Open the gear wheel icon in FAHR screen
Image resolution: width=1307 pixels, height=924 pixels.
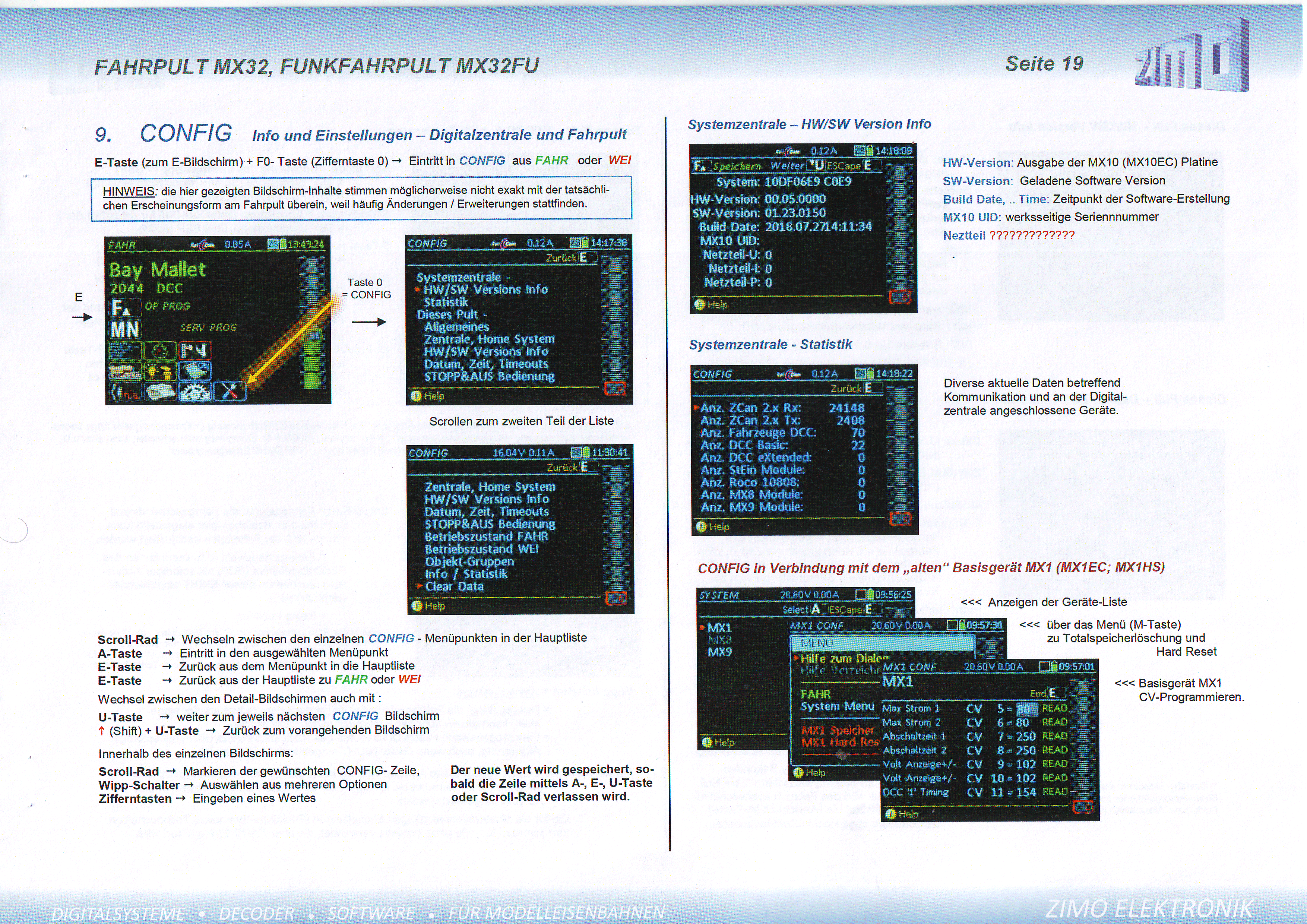click(195, 391)
